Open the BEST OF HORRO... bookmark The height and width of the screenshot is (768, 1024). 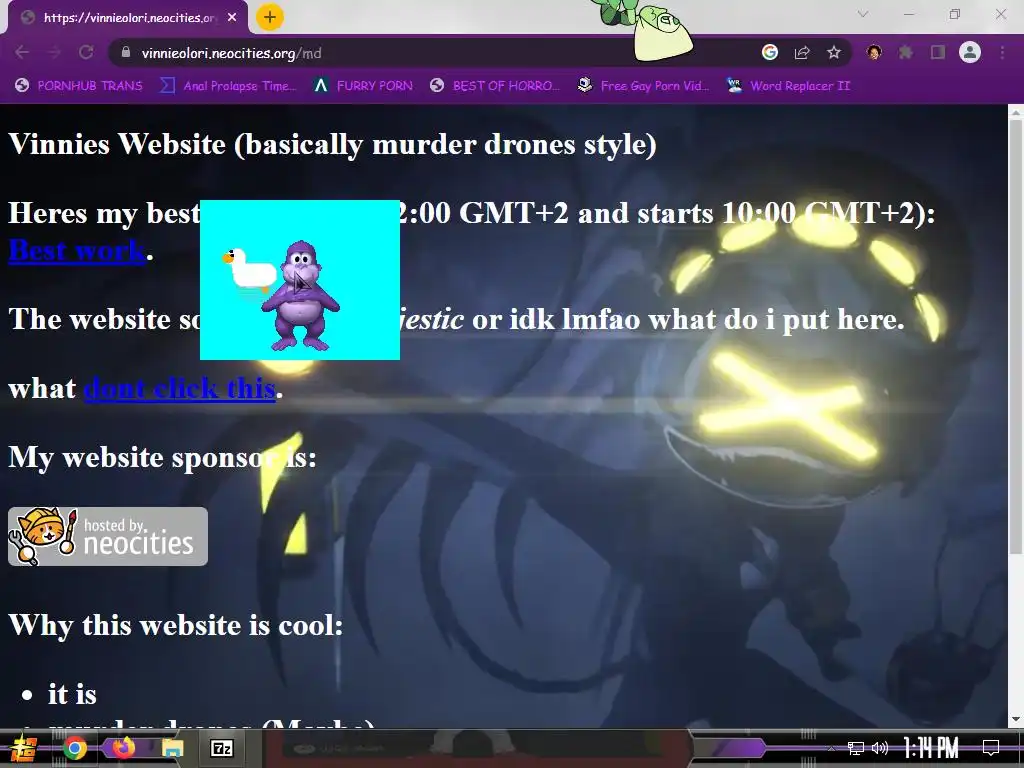coord(496,86)
